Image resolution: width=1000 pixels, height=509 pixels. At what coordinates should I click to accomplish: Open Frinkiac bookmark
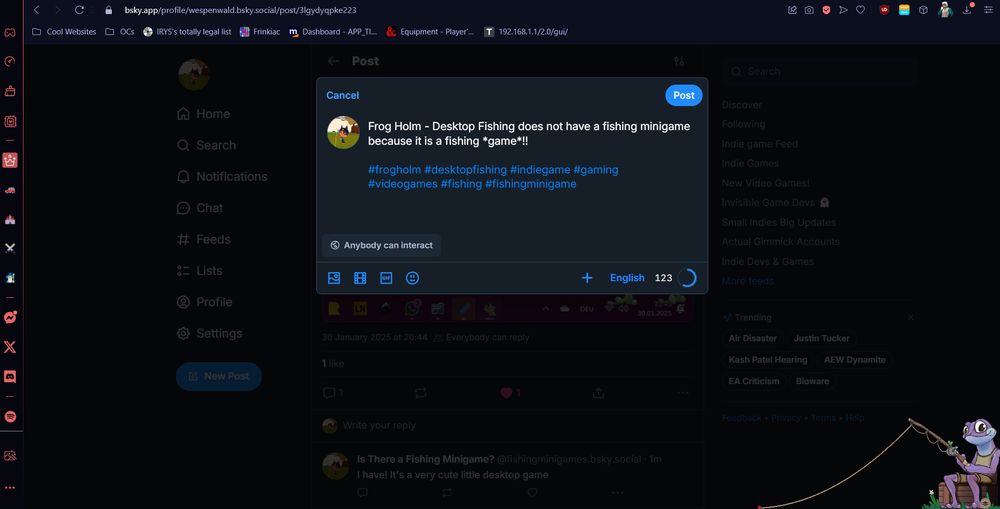tap(260, 31)
